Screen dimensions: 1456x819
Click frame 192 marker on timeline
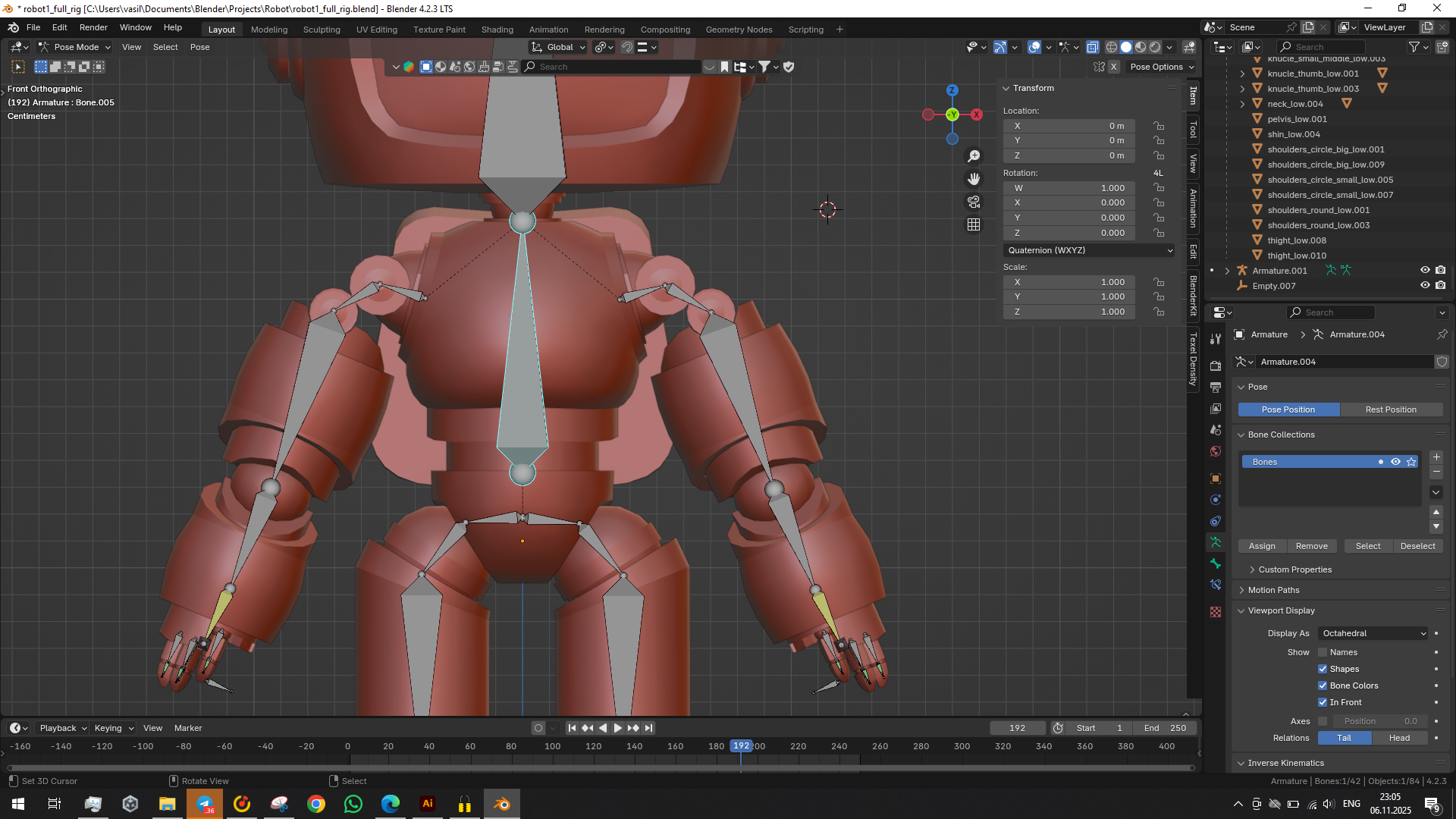click(741, 746)
